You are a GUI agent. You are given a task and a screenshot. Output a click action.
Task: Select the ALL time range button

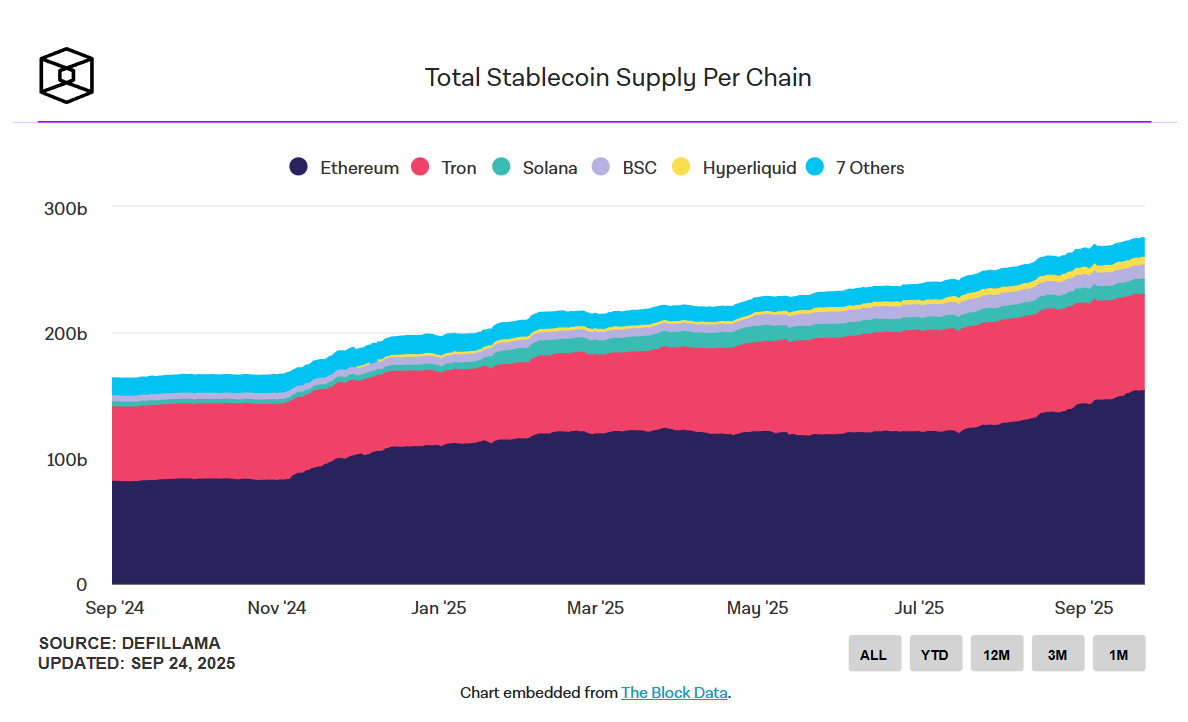[874, 654]
